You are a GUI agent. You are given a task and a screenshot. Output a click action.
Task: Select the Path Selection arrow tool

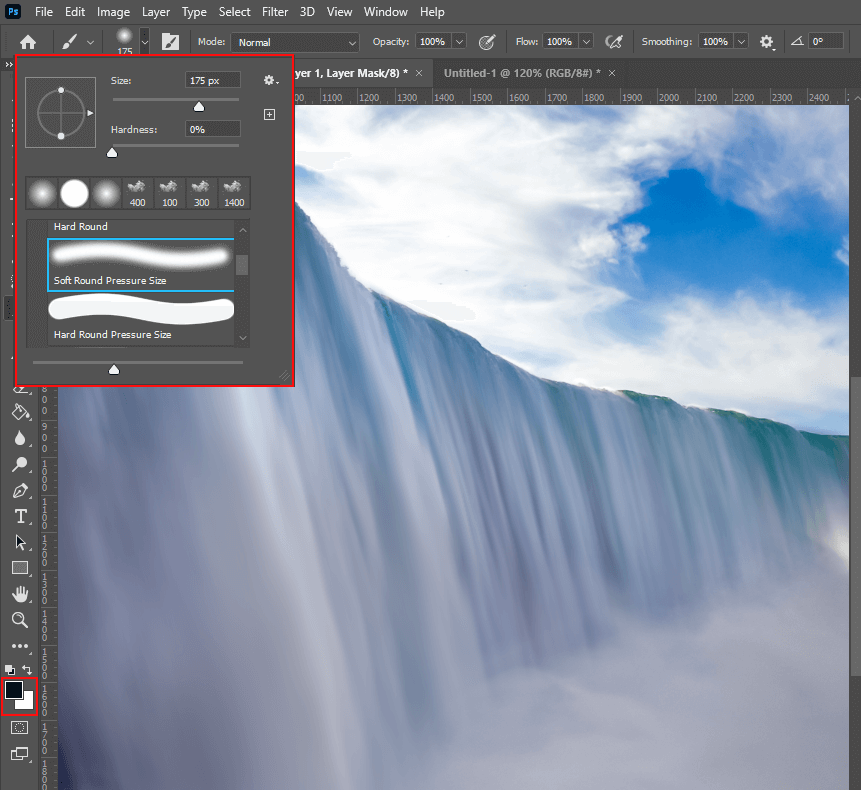pyautogui.click(x=20, y=542)
